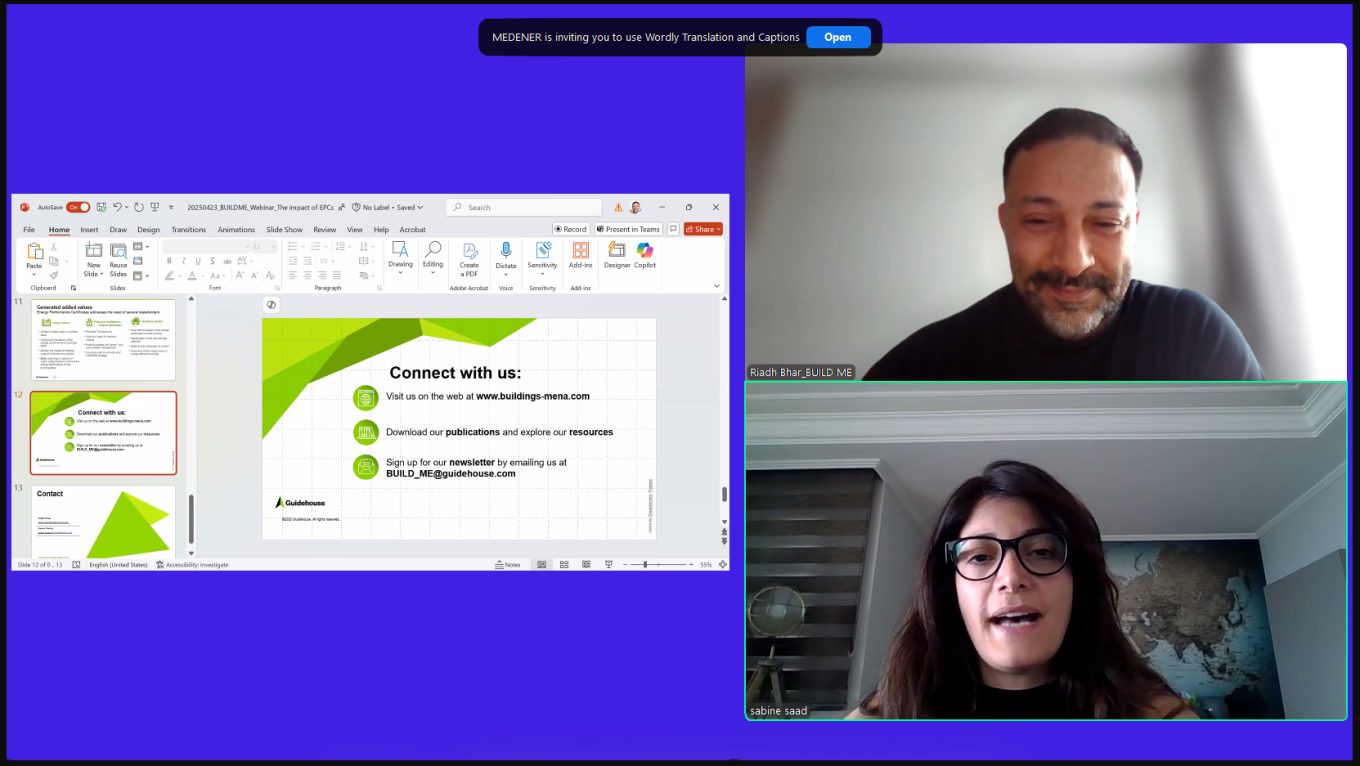Toggle text Shadow formatting
This screenshot has width=1360, height=766.
[x=211, y=261]
